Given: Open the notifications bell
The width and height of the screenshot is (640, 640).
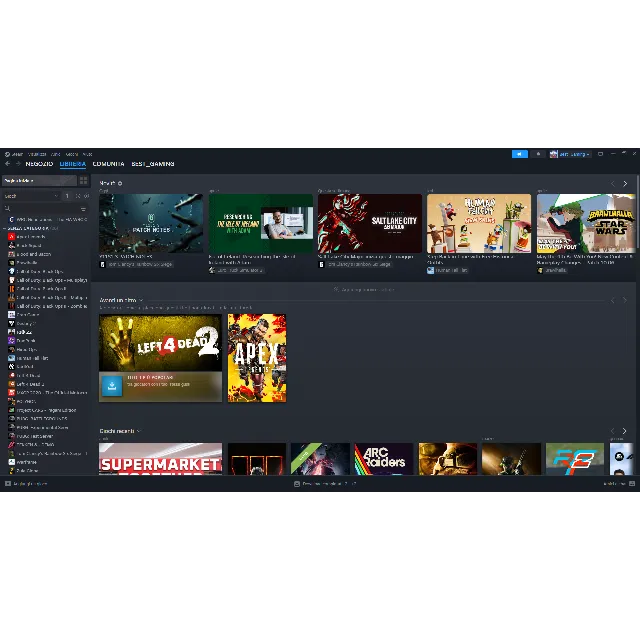Looking at the screenshot, I should pyautogui.click(x=538, y=154).
